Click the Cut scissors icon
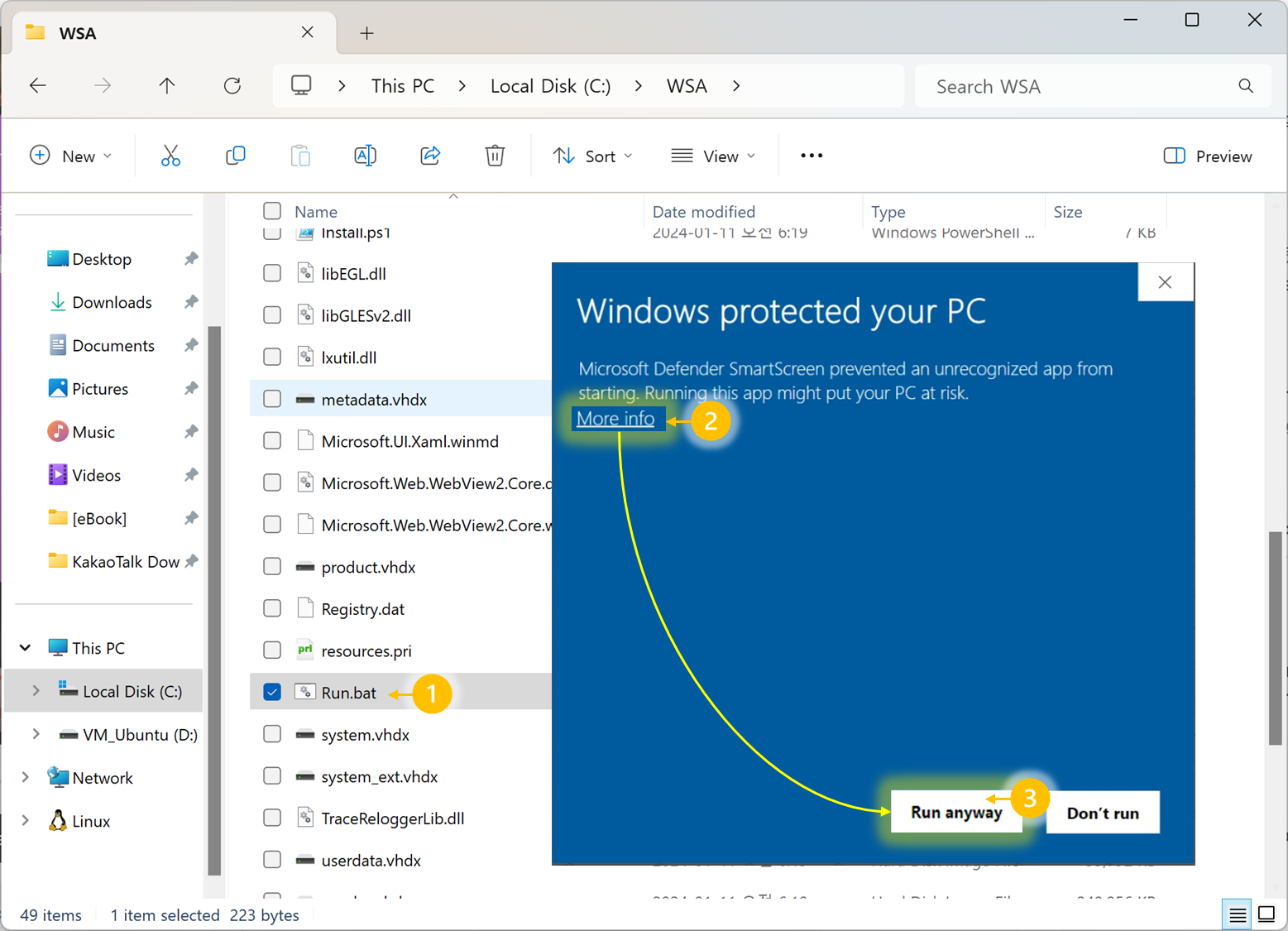1288x931 pixels. [x=170, y=156]
